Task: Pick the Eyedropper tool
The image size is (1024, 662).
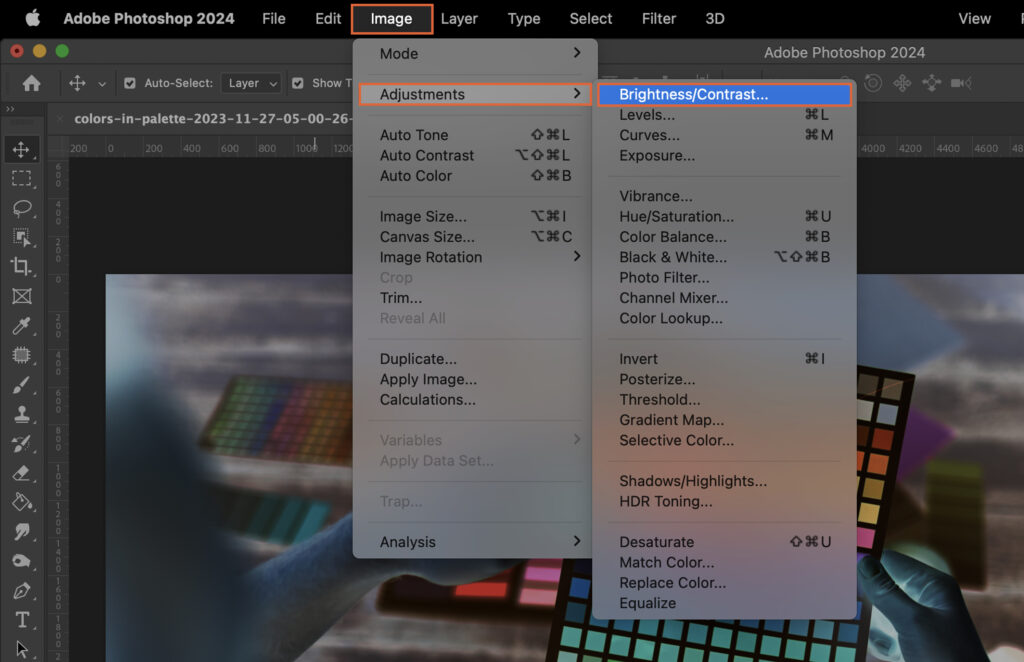Action: coord(22,326)
